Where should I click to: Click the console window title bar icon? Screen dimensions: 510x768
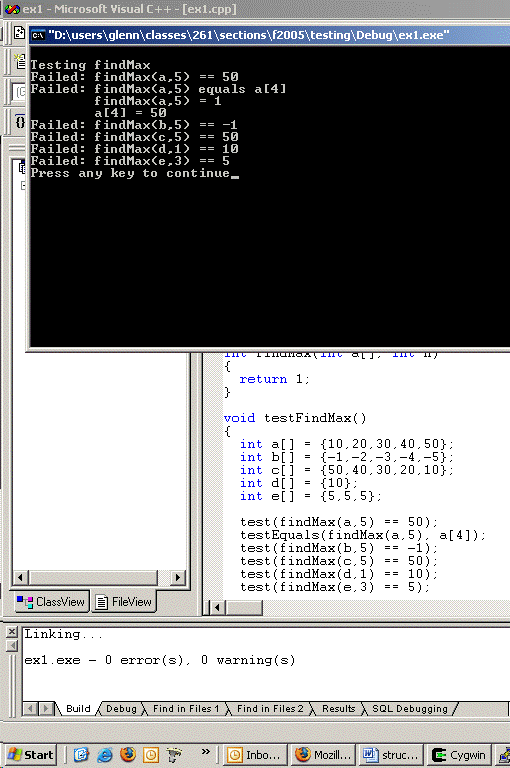point(38,35)
